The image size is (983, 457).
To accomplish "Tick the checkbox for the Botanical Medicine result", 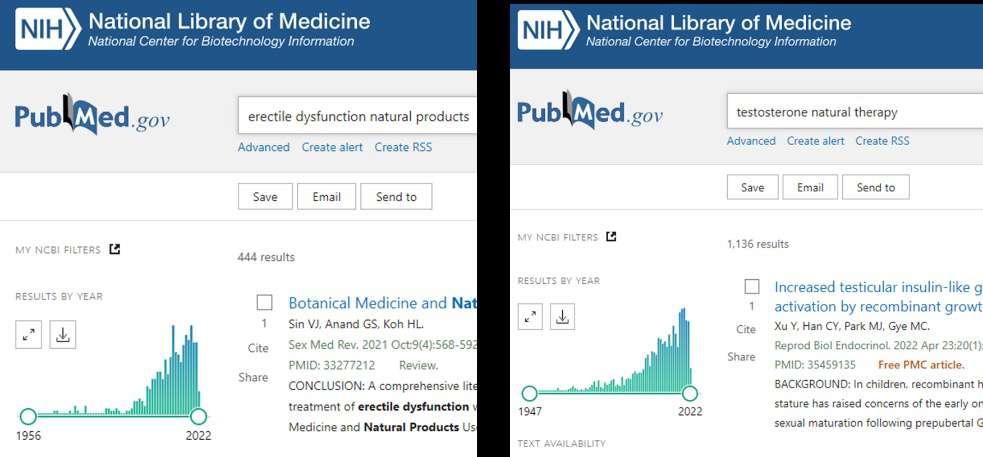I will click(264, 302).
